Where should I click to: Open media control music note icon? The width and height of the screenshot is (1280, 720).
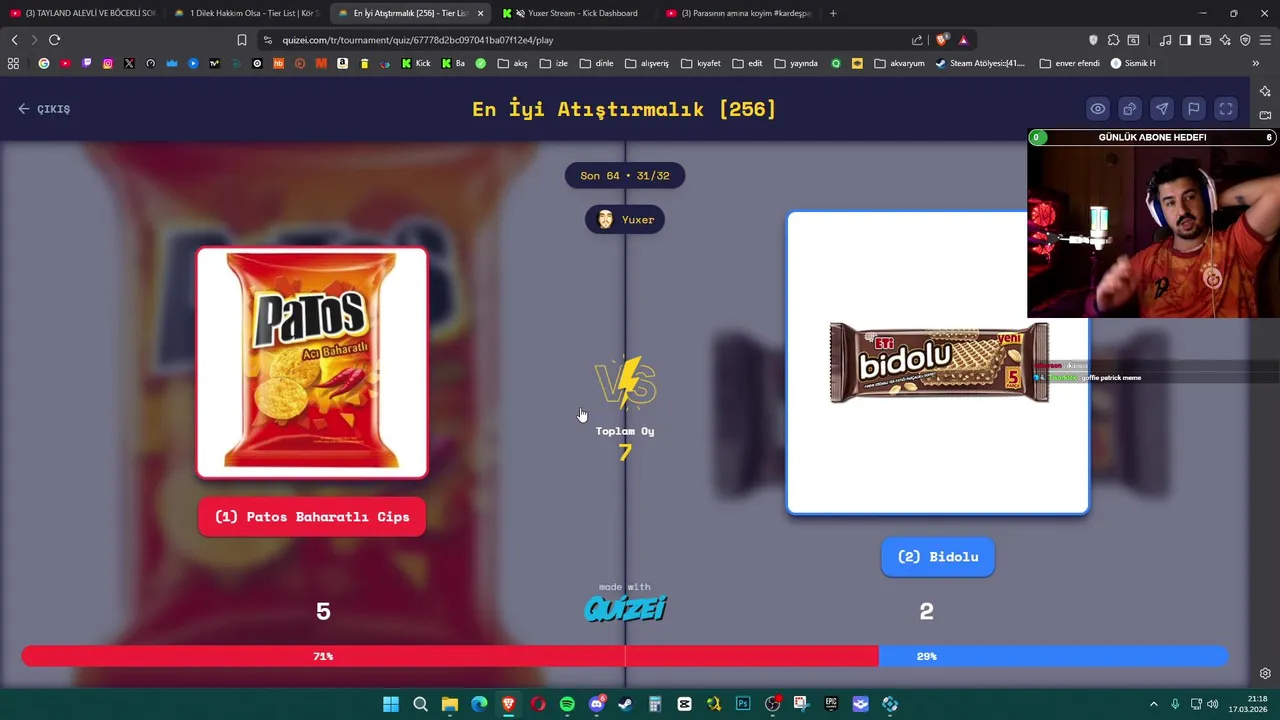1165,40
